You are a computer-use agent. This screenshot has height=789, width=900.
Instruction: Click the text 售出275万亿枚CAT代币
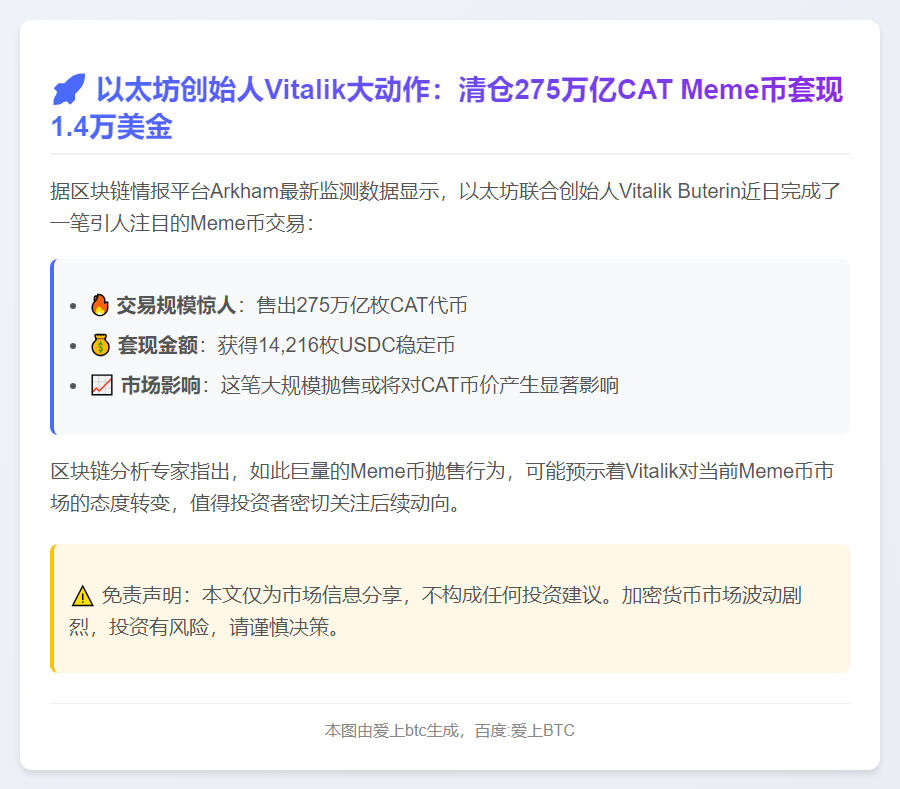362,305
